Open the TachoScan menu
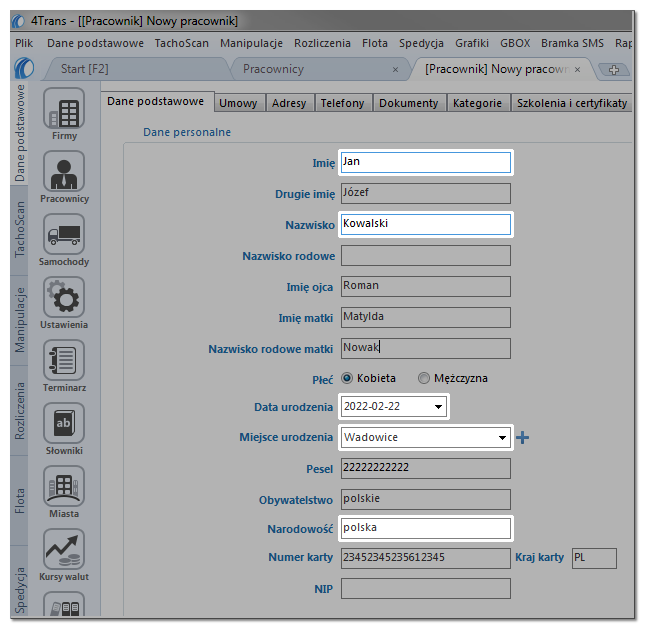Viewport: 645px width, 629px height. pyautogui.click(x=182, y=43)
